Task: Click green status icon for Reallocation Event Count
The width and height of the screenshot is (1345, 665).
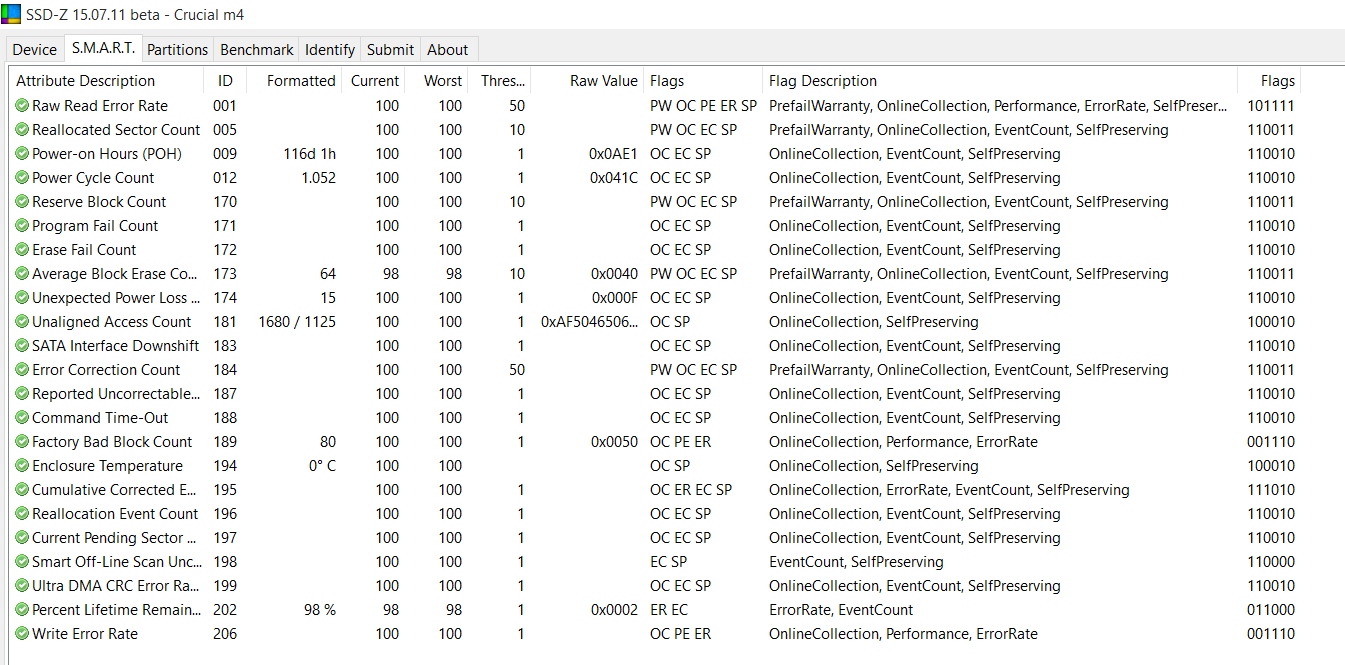Action: point(22,514)
